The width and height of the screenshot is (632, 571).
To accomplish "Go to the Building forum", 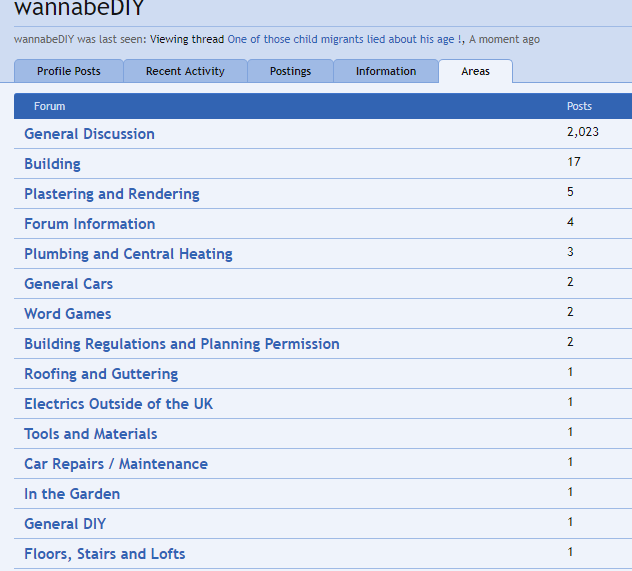I will coord(52,164).
